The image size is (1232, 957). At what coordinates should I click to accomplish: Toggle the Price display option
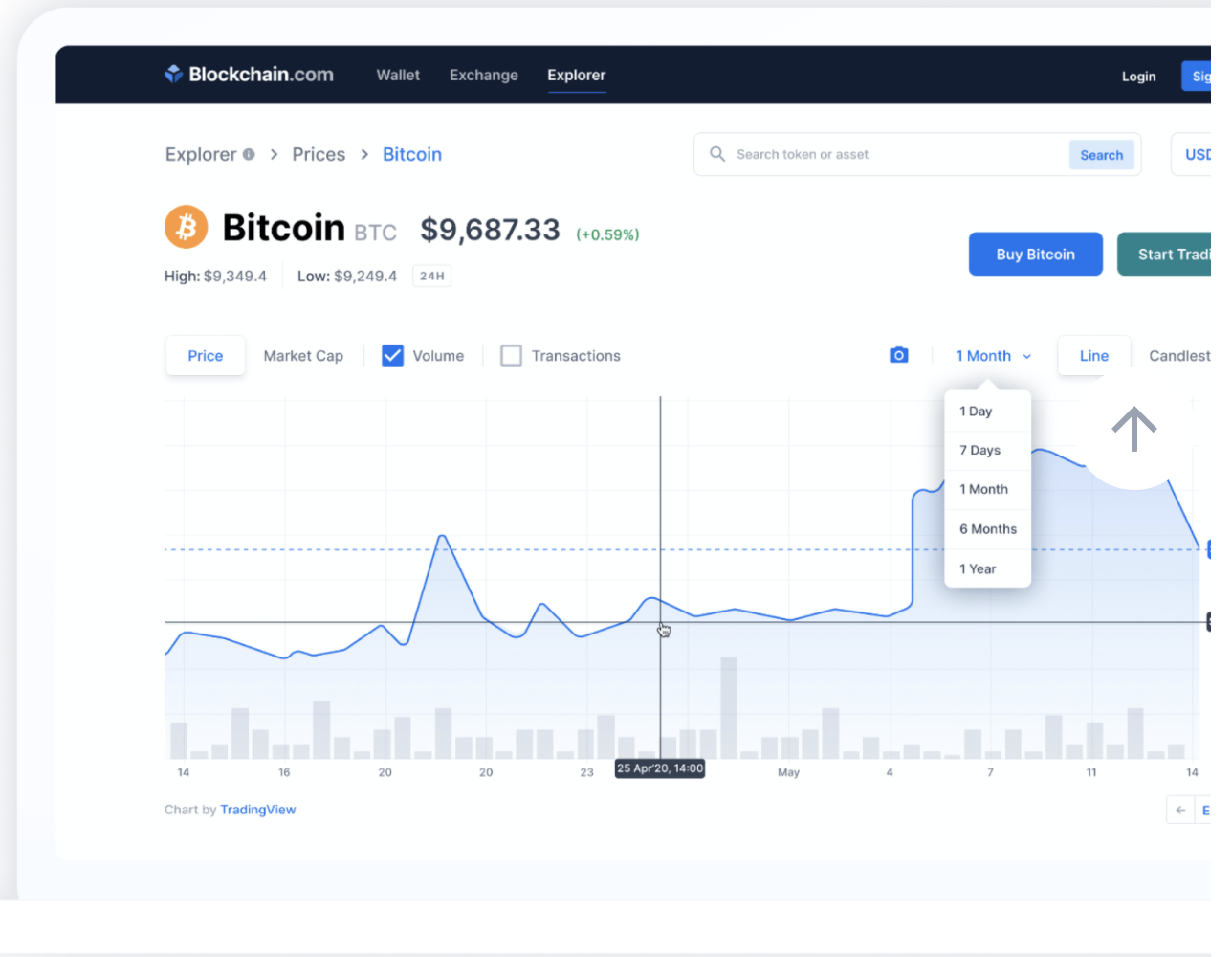click(x=205, y=355)
